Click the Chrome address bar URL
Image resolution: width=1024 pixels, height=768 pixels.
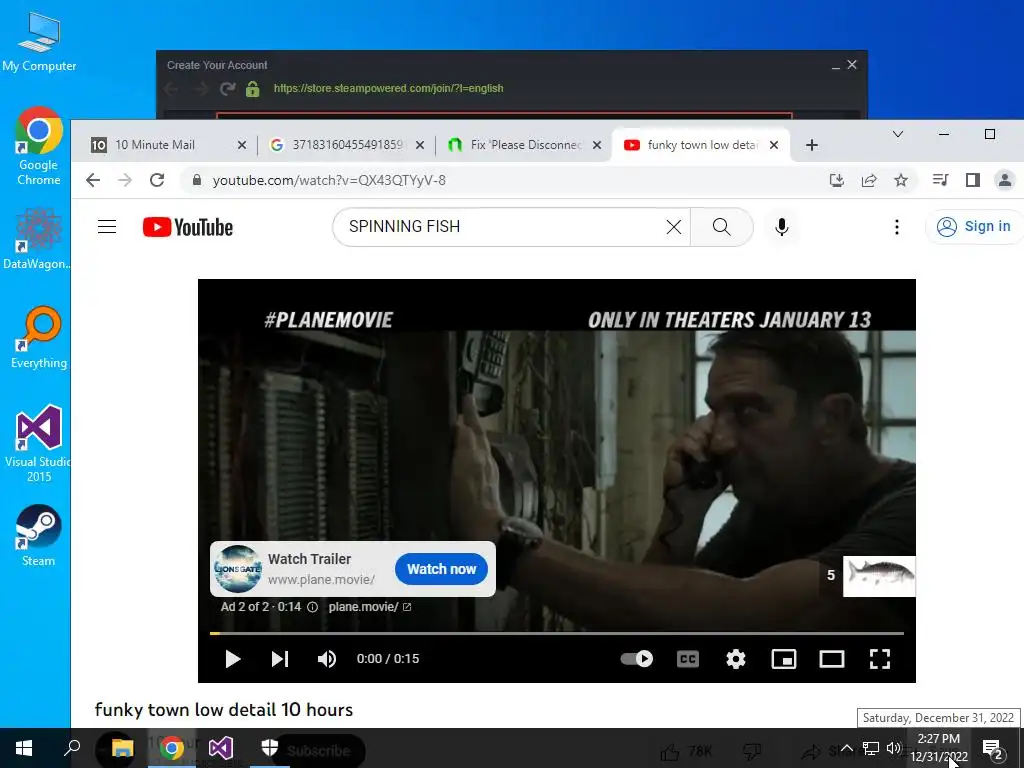[329, 180]
